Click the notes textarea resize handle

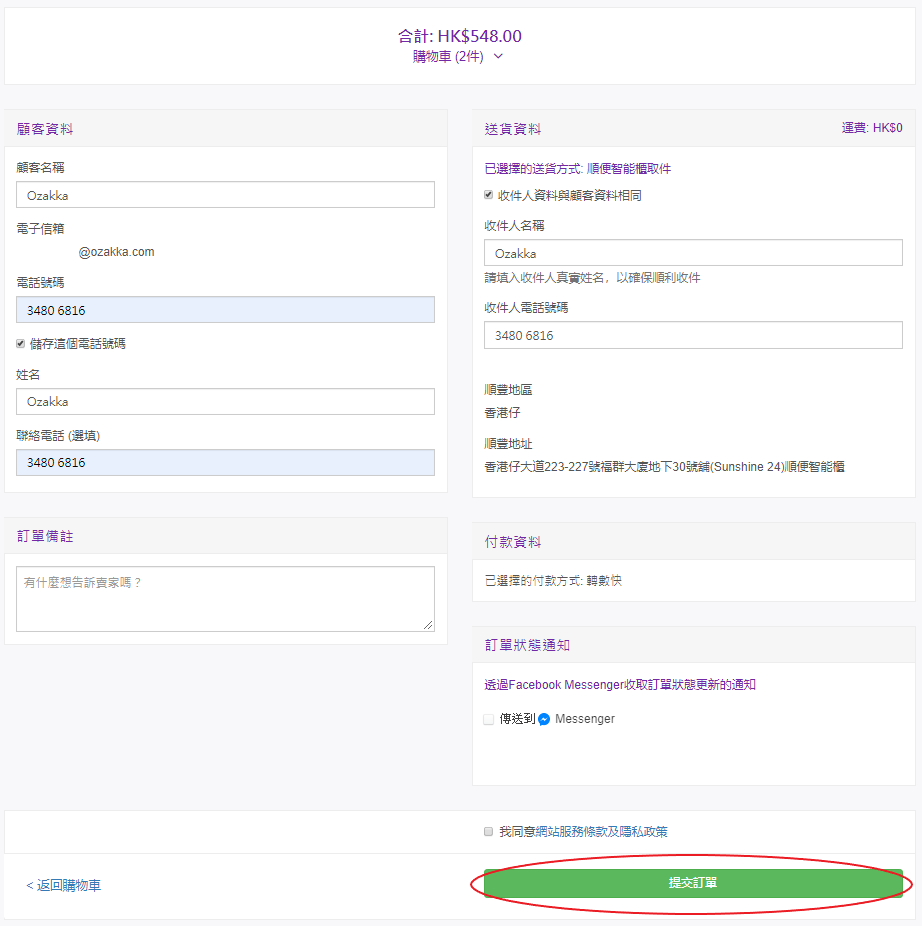click(x=428, y=625)
